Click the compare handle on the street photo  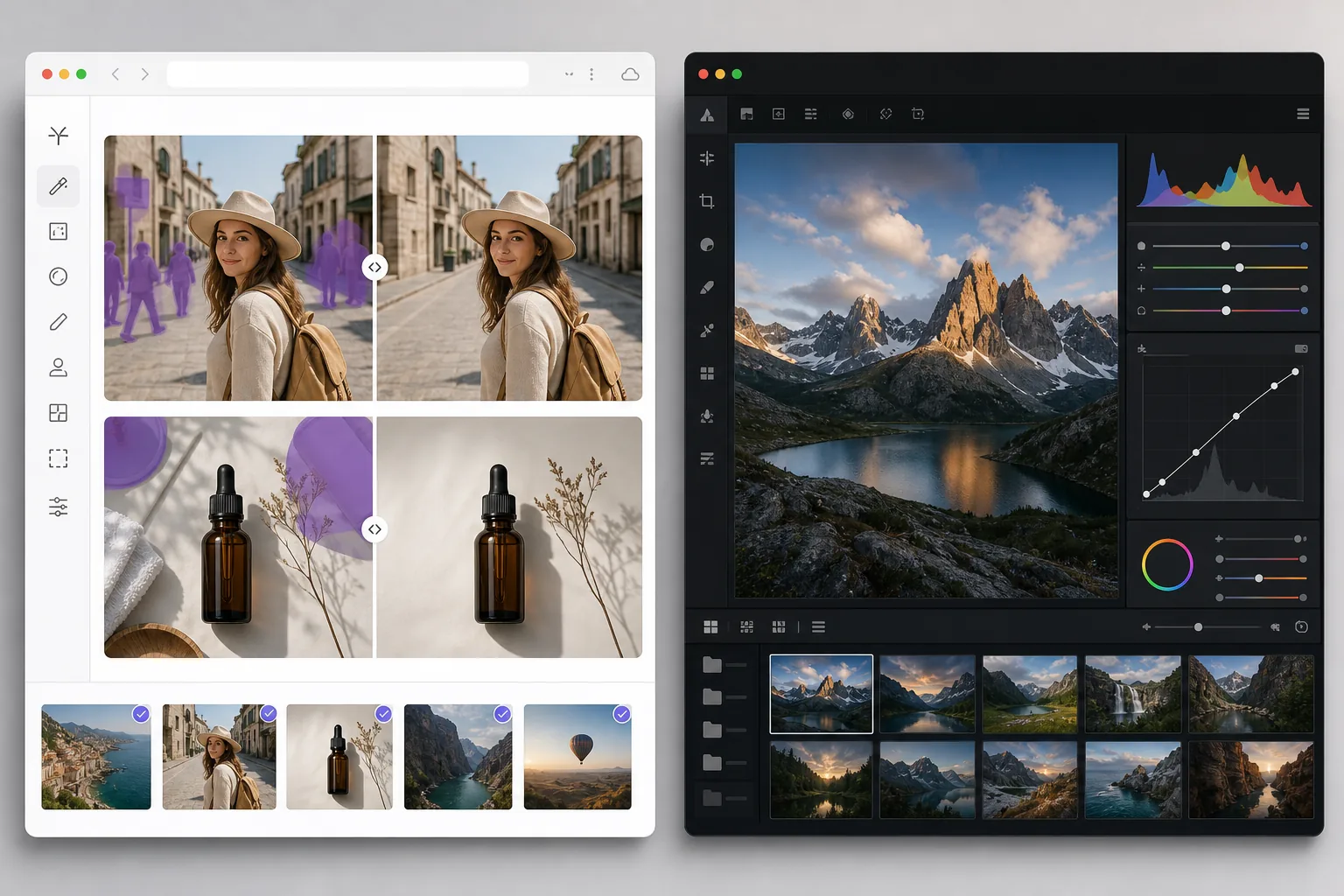coord(374,267)
